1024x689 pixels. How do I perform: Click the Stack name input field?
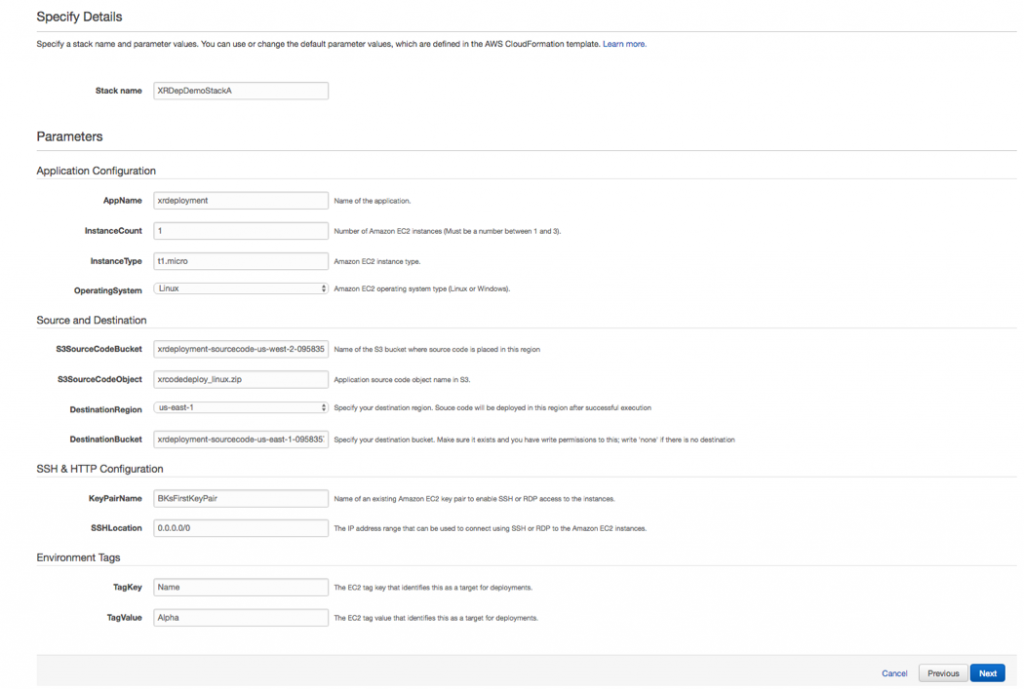(241, 91)
